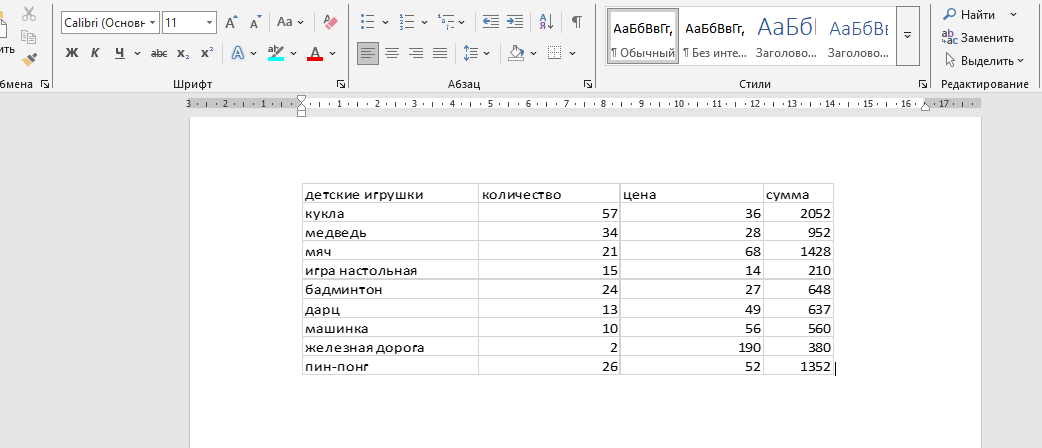
Task: Open the Calibri font name dropdown
Action: tap(151, 21)
